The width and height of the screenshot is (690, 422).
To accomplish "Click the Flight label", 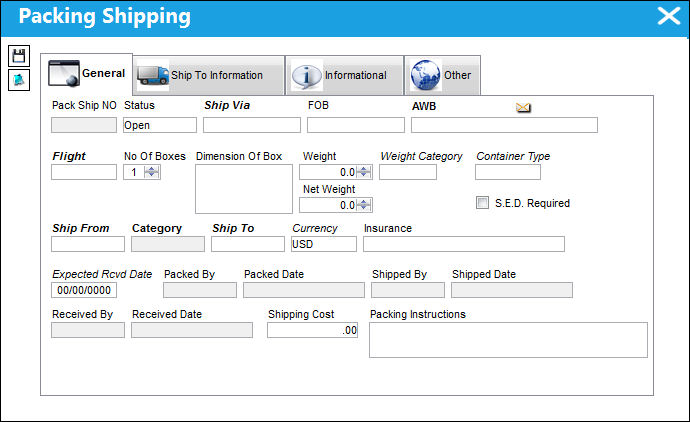I will pos(69,156).
